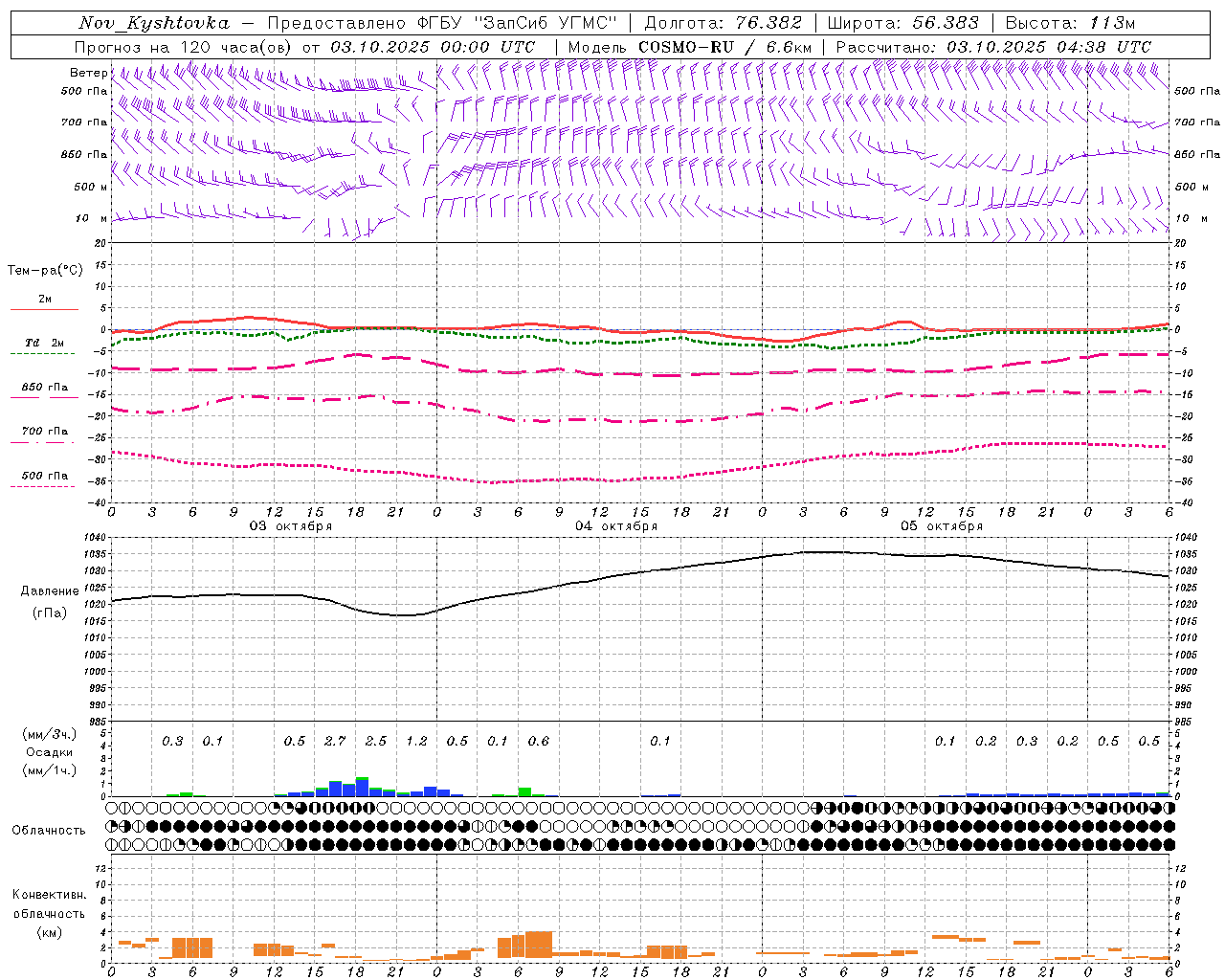
Task: Click the '(км)' unit label under convective cloudiness
Action: [x=49, y=932]
